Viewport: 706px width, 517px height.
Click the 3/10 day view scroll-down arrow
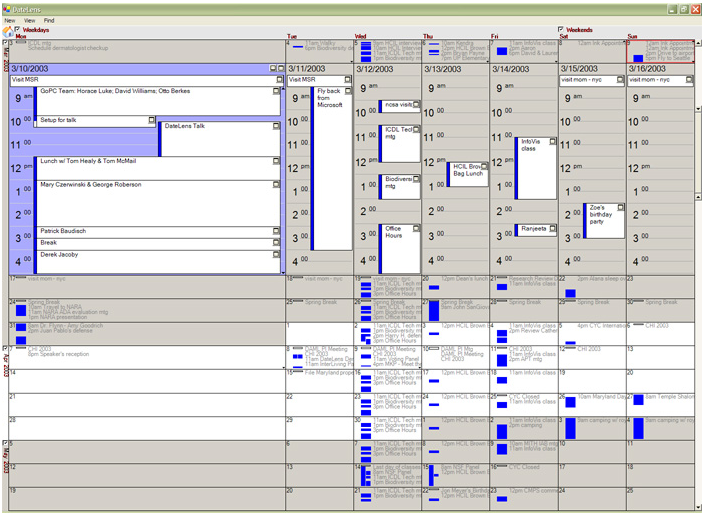point(283,272)
